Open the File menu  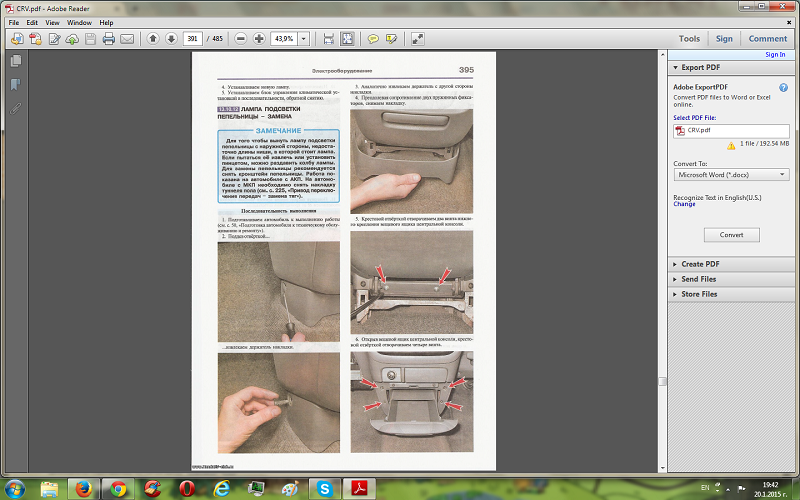pyautogui.click(x=14, y=22)
